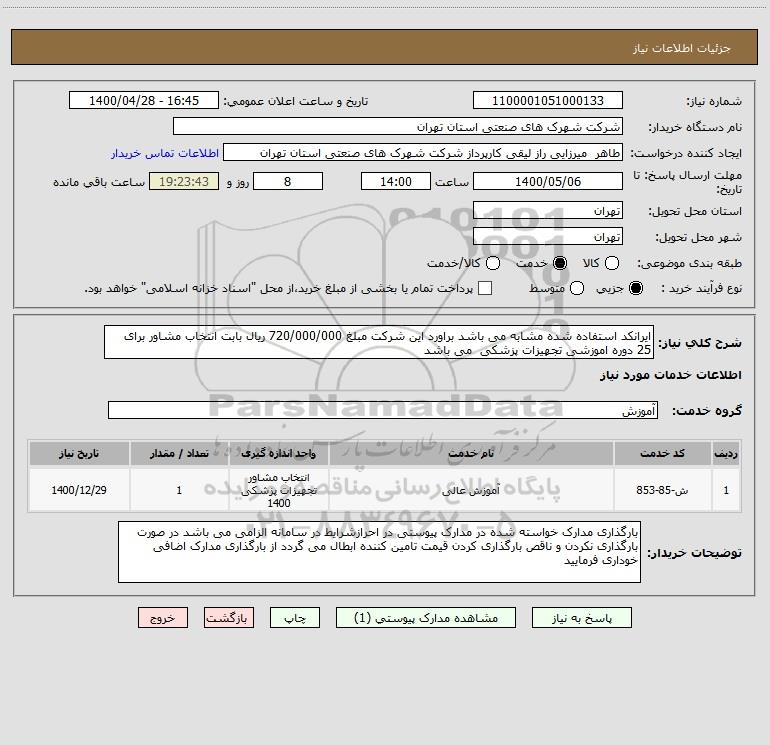Click the واحد اندازه گیری column header
The height and width of the screenshot is (745, 770).
(x=278, y=453)
